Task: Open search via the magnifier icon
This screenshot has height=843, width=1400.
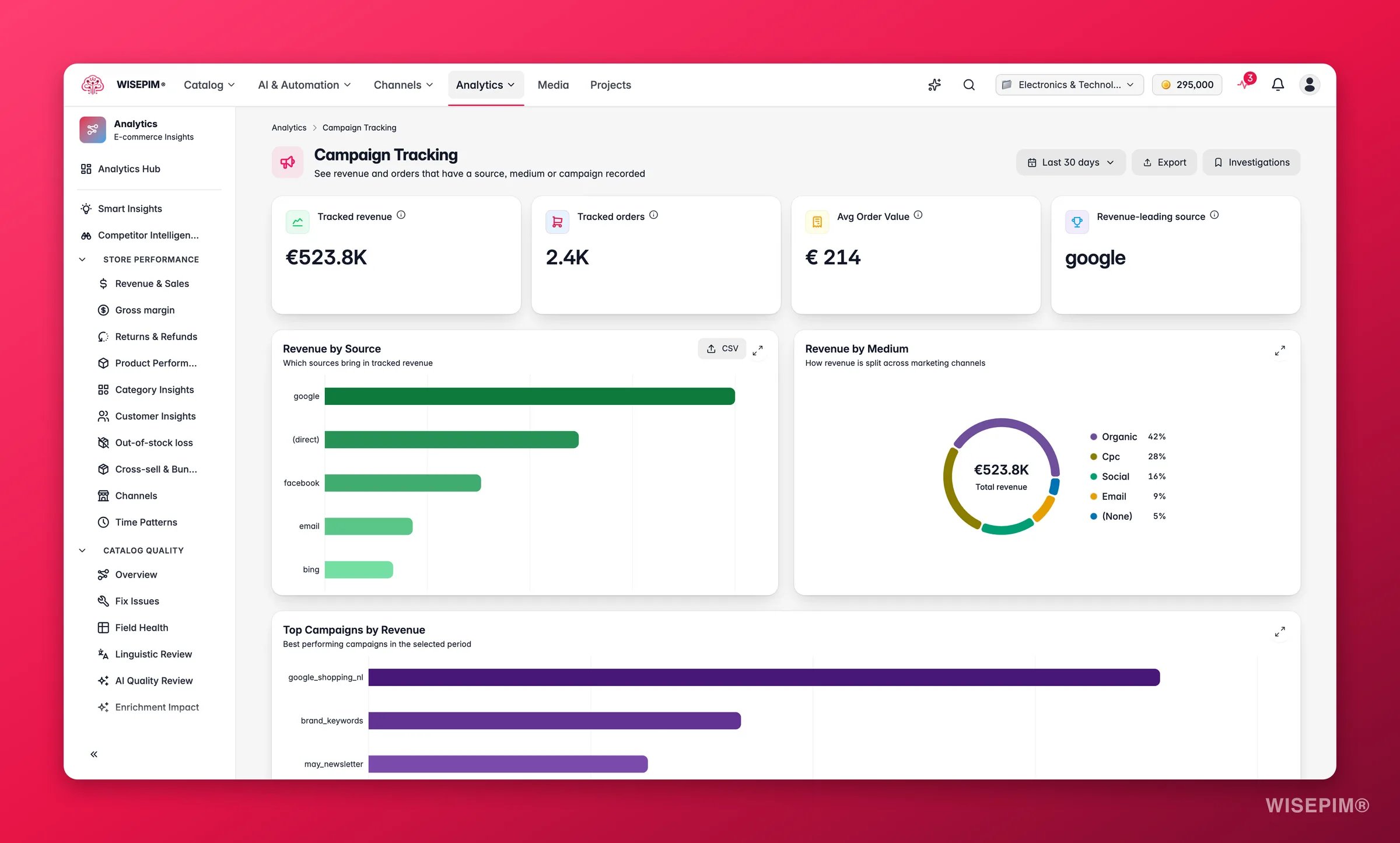Action: pos(969,85)
